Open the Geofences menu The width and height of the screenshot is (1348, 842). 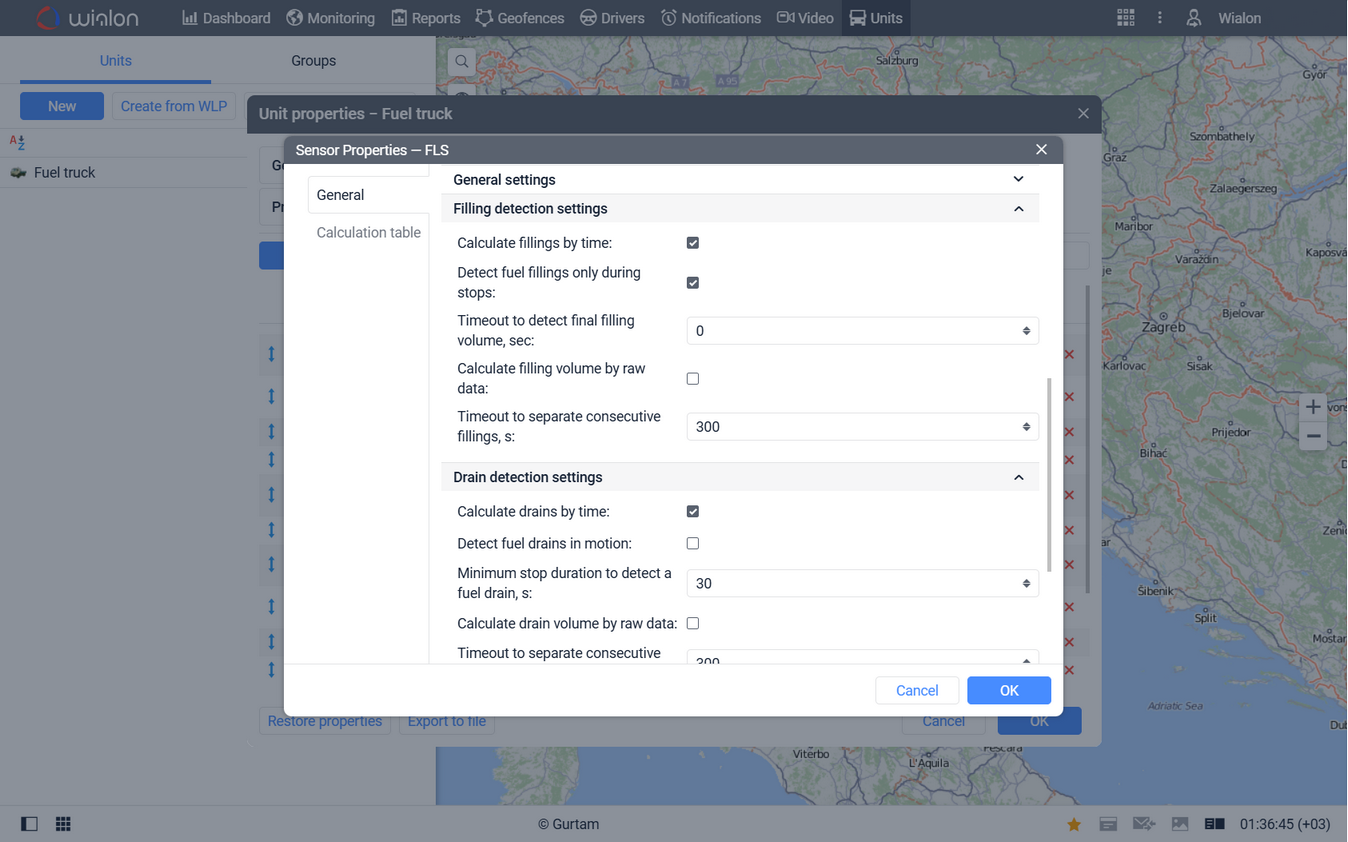pyautogui.click(x=520, y=18)
